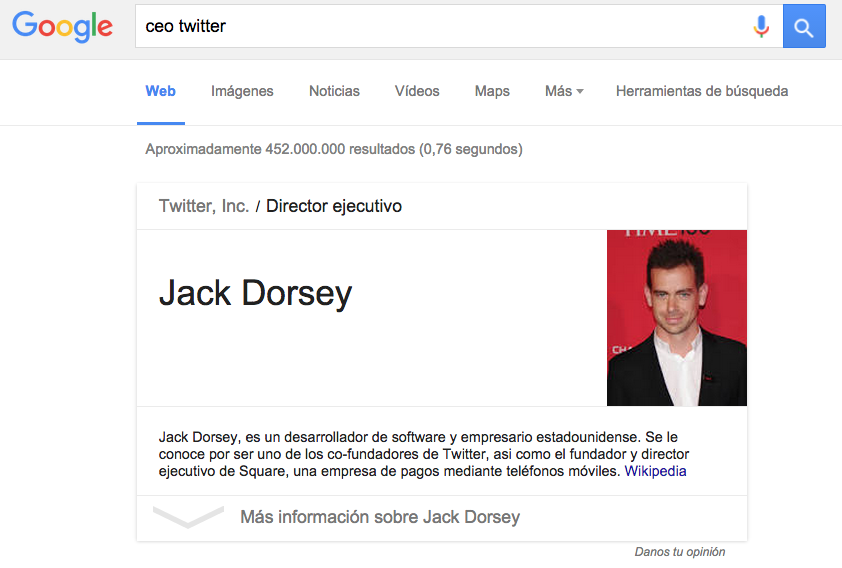Click the Jack Dorsey description paragraph
The width and height of the screenshot is (842, 568).
tap(424, 454)
